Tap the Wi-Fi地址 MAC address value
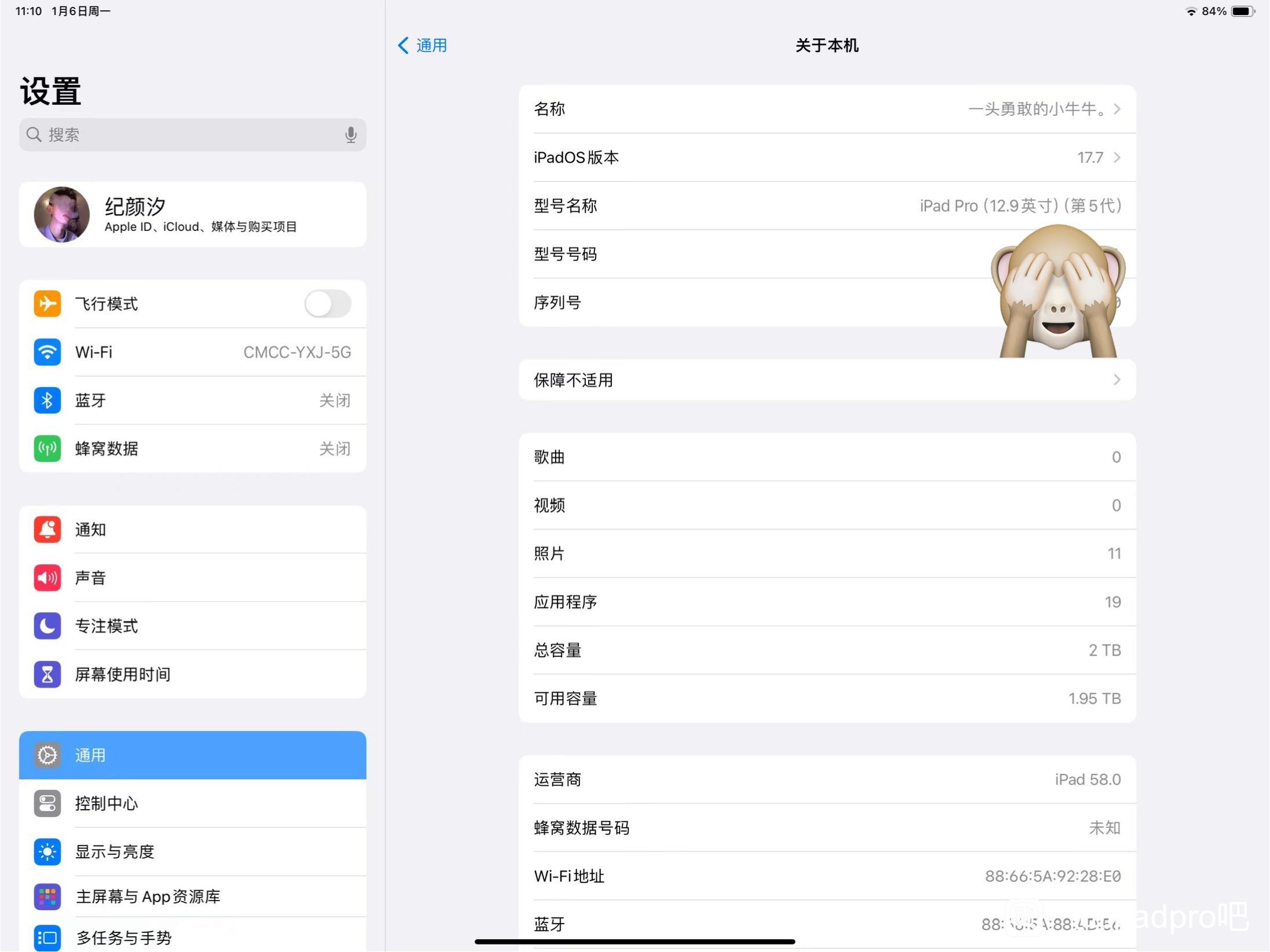1270x952 pixels. pyautogui.click(x=1053, y=876)
